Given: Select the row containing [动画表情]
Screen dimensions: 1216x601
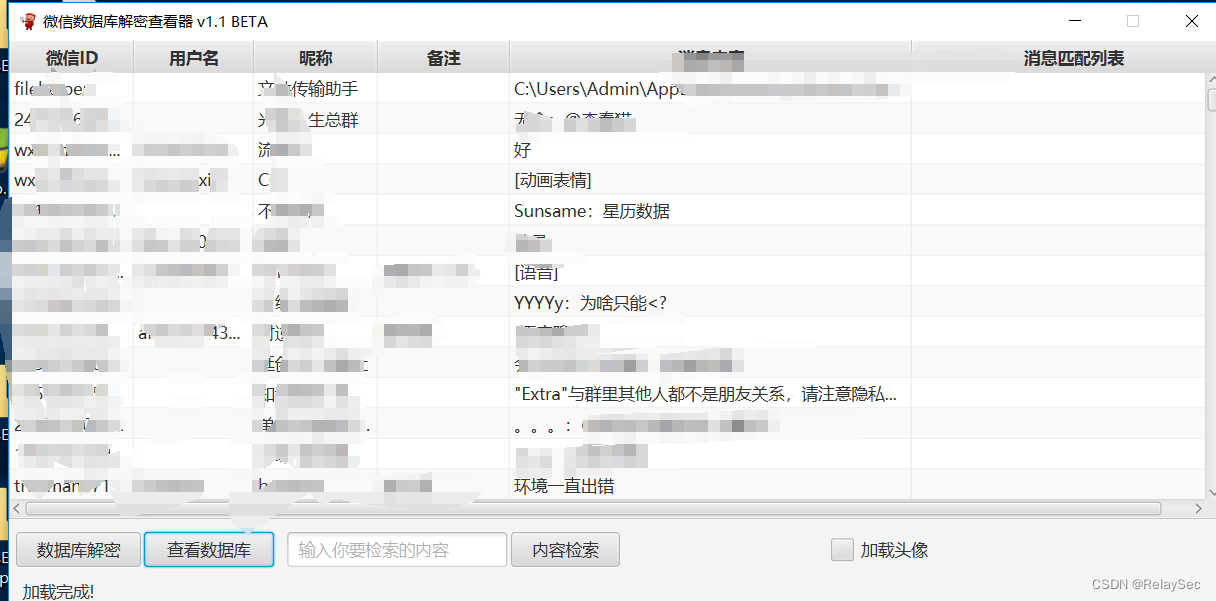Looking at the screenshot, I should click(400, 180).
